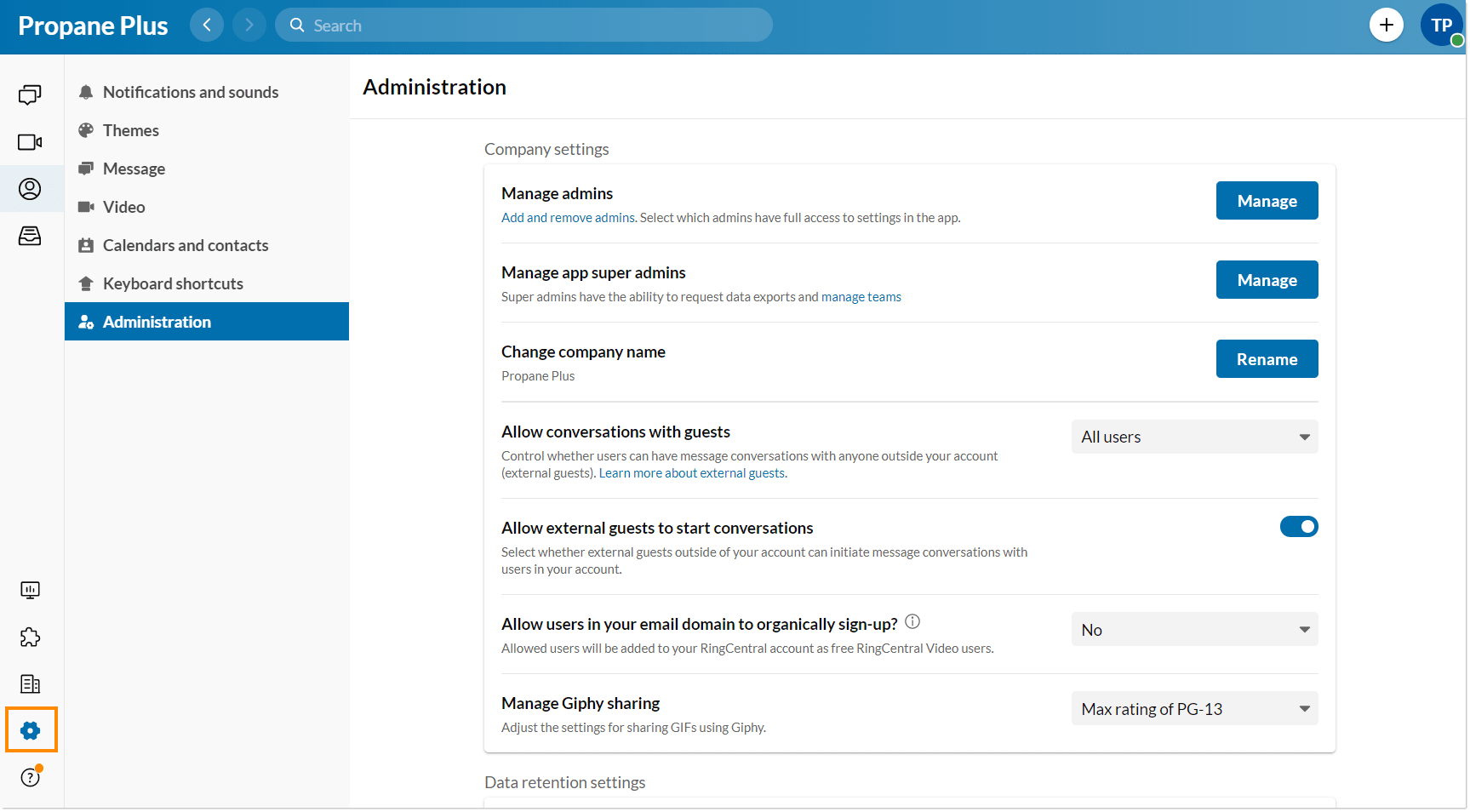The image size is (1470, 812).
Task: Click the plus button to create new
Action: (x=1387, y=25)
